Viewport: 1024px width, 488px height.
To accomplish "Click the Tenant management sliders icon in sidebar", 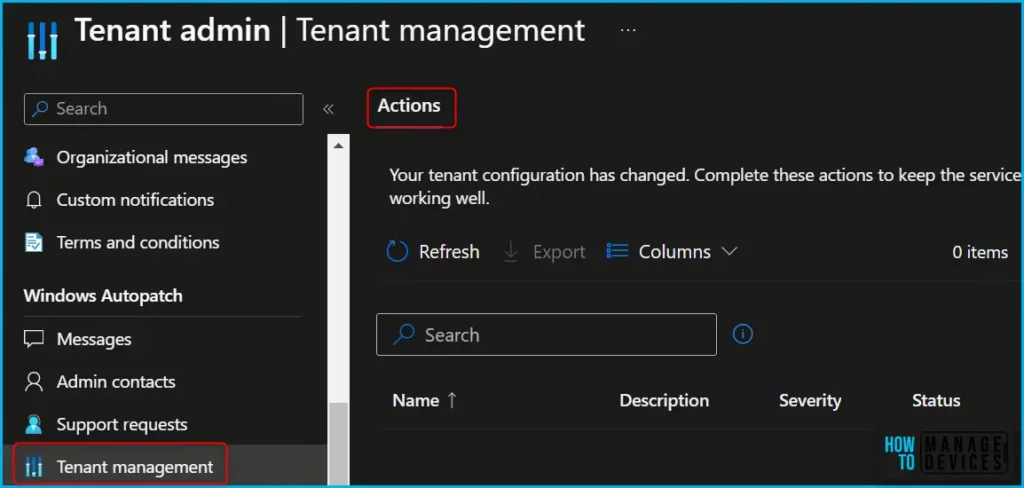I will coord(33,467).
